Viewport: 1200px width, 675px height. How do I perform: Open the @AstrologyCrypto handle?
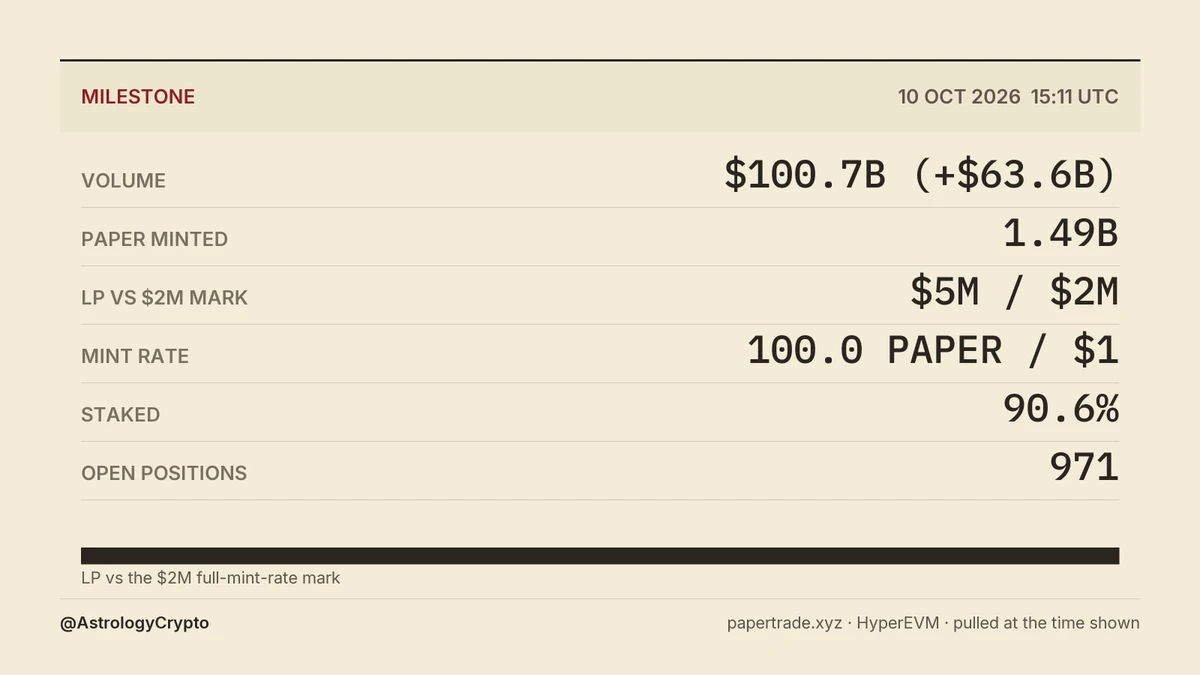tap(135, 623)
